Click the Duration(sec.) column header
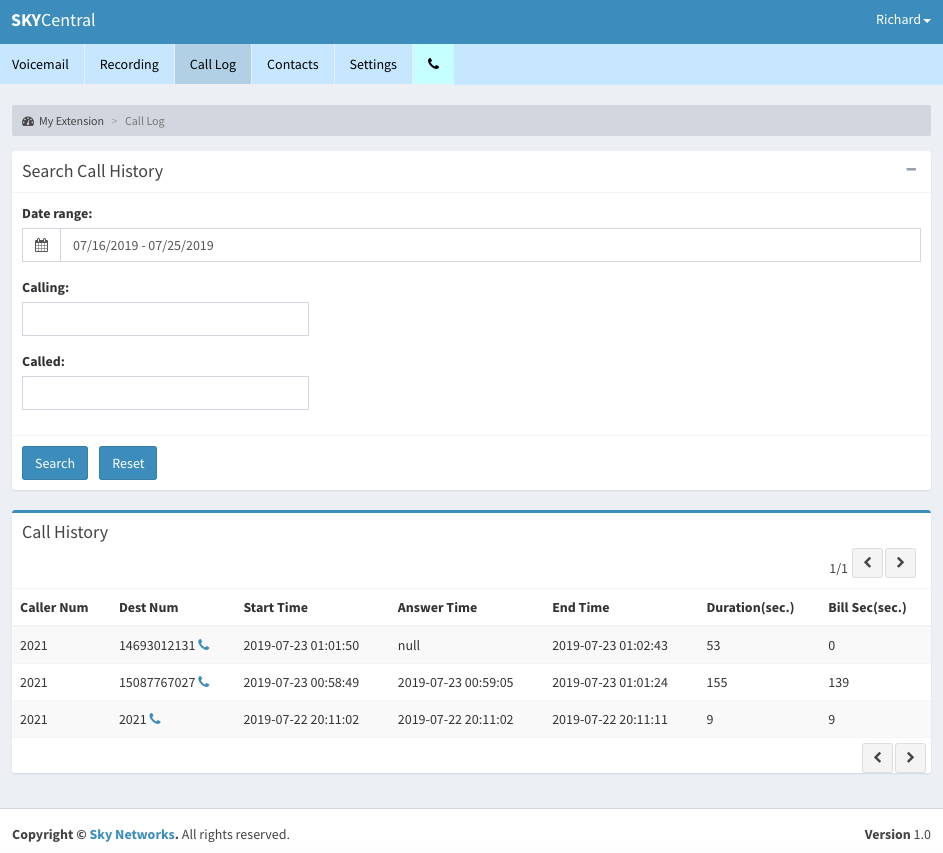The height and width of the screenshot is (853, 943). [750, 608]
